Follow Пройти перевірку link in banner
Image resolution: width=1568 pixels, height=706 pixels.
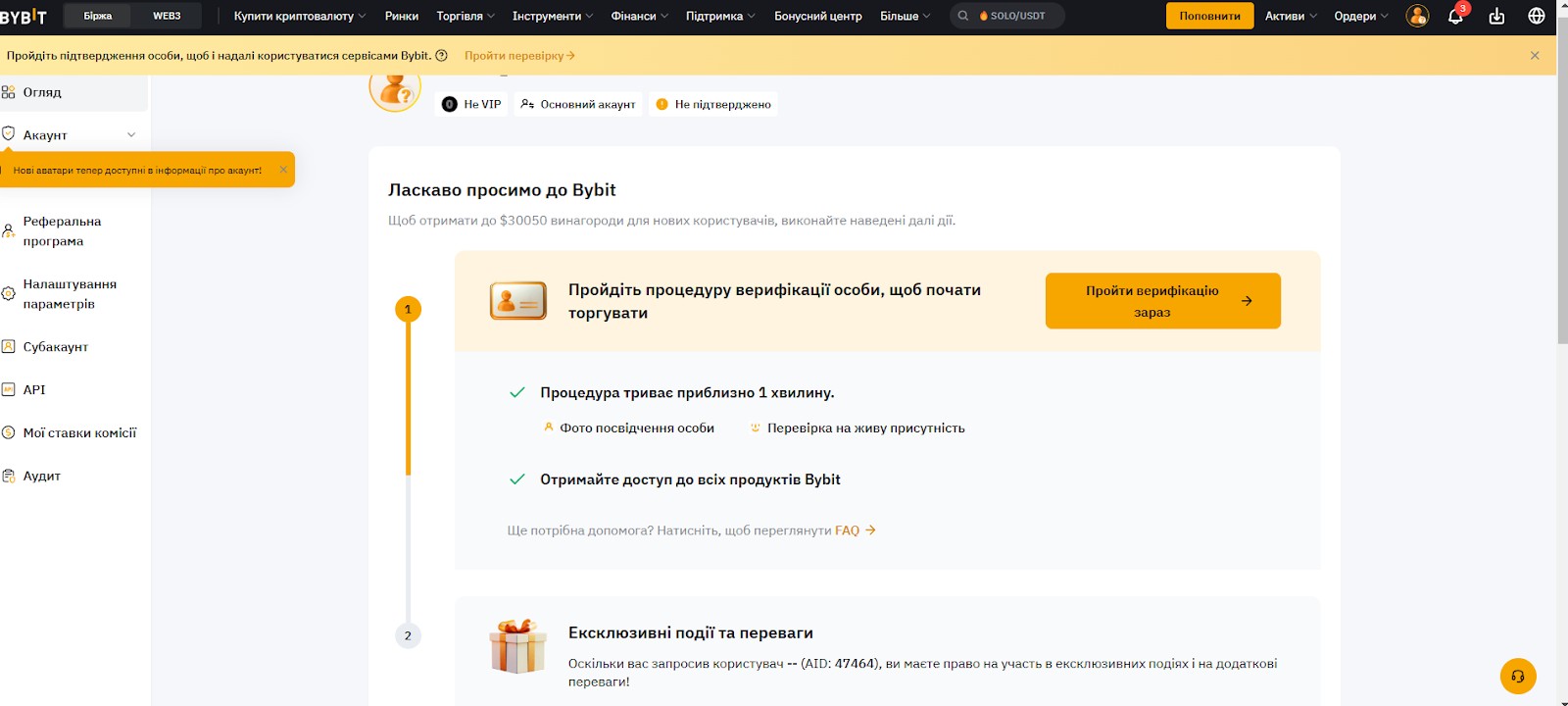point(519,56)
